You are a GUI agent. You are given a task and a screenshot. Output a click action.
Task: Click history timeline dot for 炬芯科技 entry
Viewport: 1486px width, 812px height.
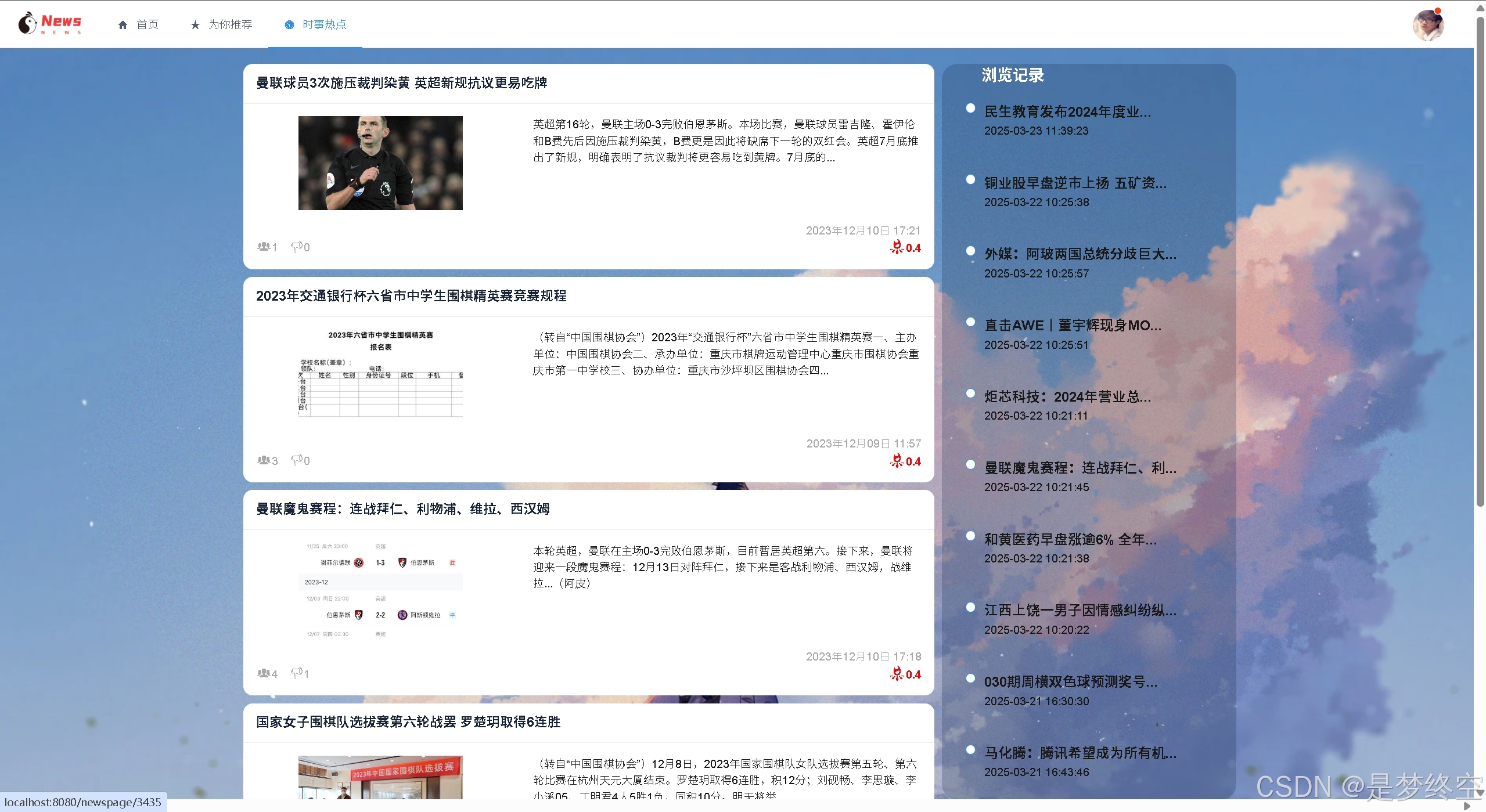coord(970,394)
